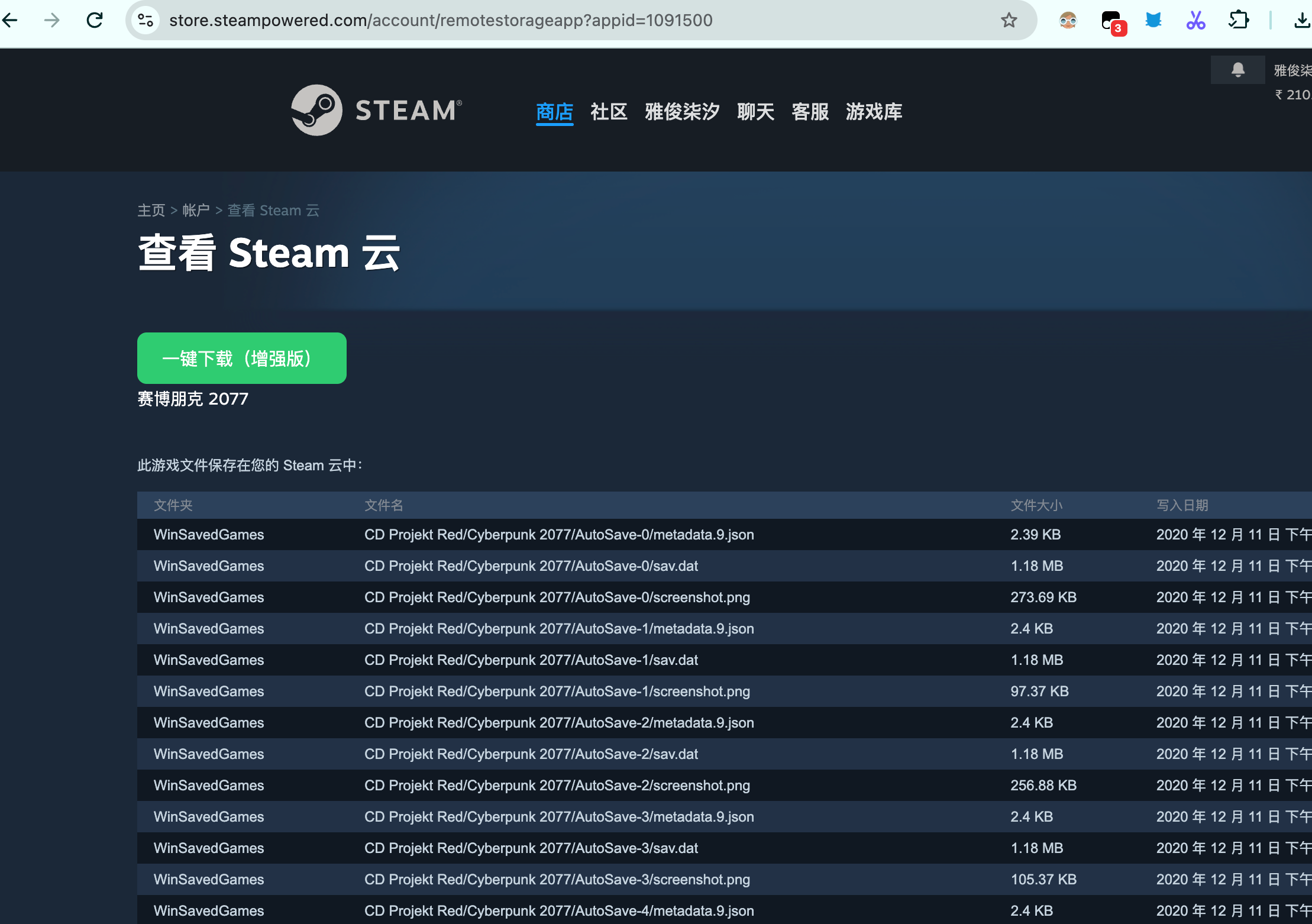1312x924 pixels.
Task: Click the 帐户 breadcrumb link
Action: (x=196, y=211)
